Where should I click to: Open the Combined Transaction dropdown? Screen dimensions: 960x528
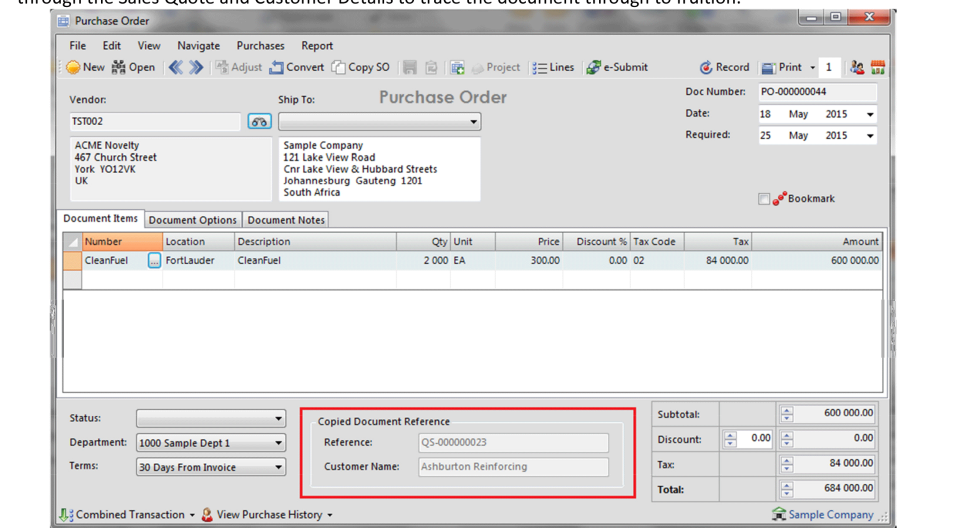(128, 515)
